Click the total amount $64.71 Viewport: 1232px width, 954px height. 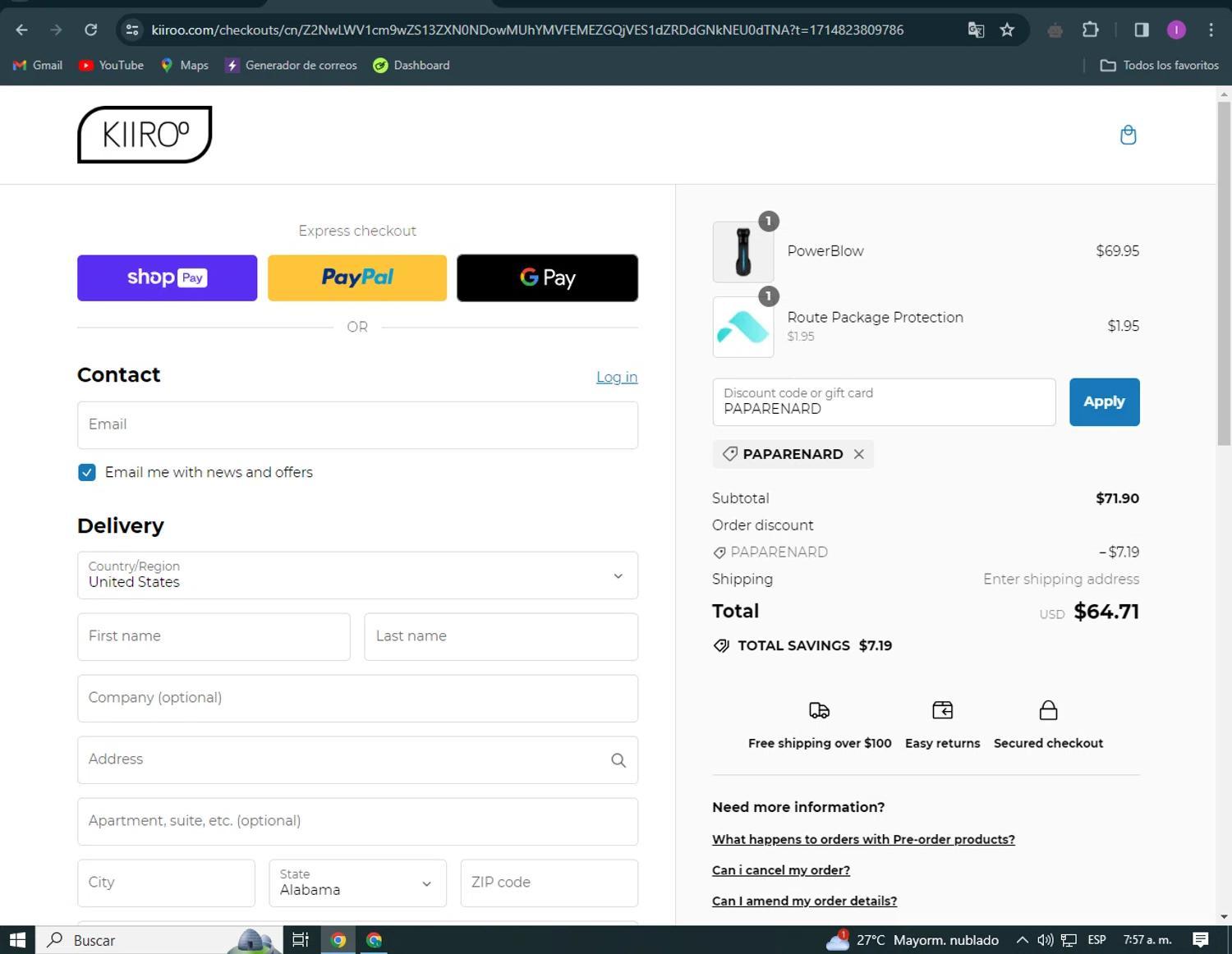[1106, 612]
